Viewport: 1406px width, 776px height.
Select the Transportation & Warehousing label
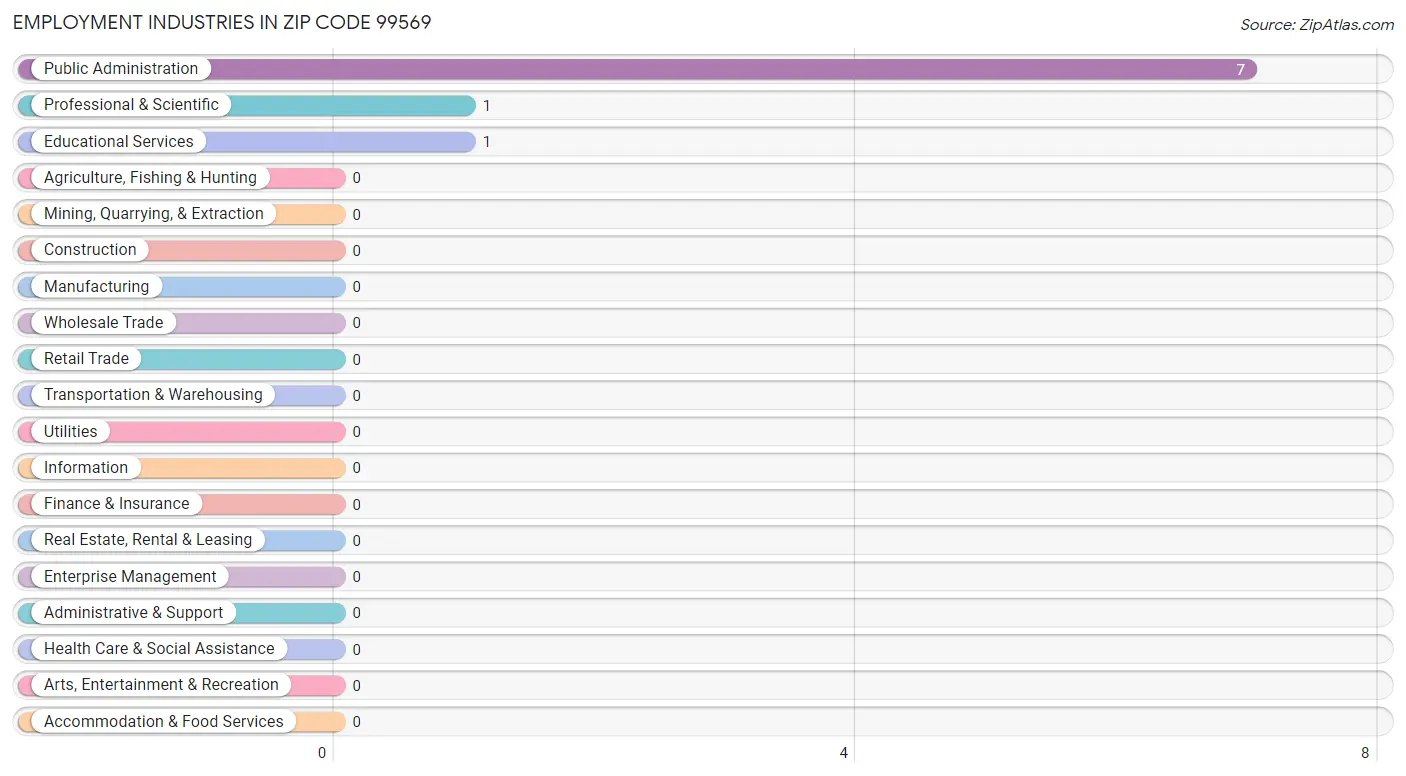153,395
